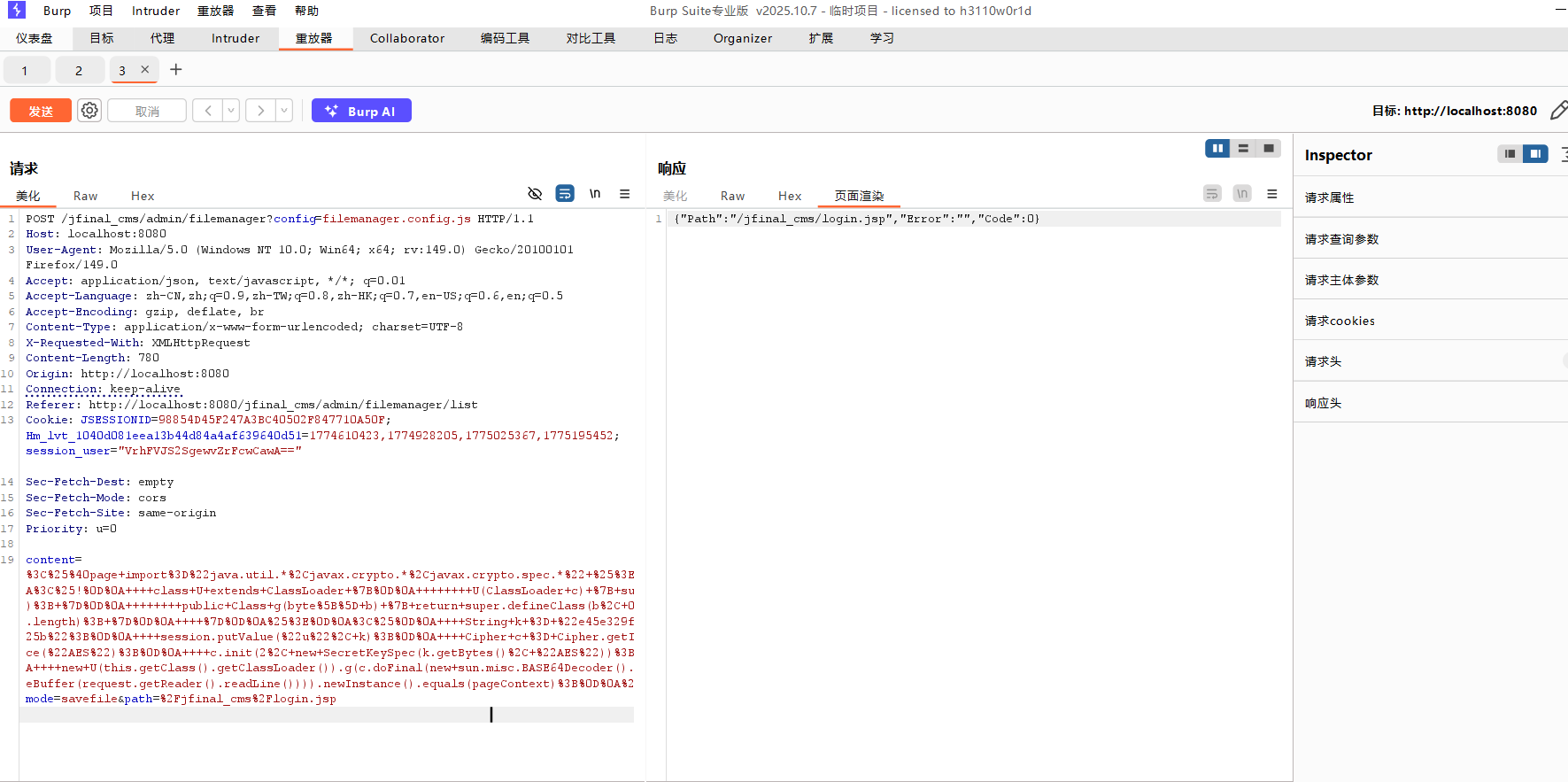Open the Repeater settings gear icon
Viewport: 1568px width, 782px height.
click(x=89, y=111)
